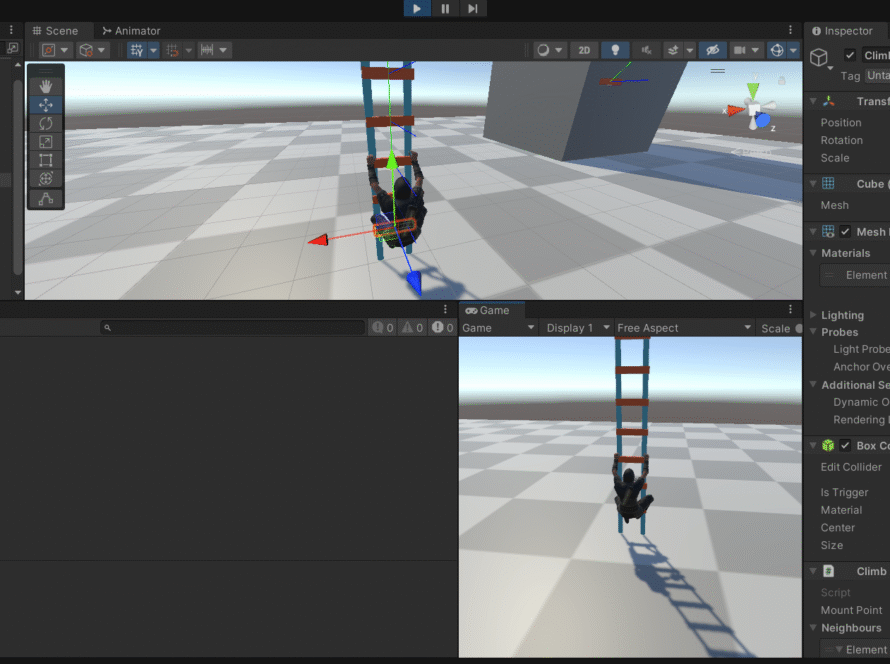Screen dimensions: 890x664
Task: Toggle scene audio mute icon
Action: click(x=647, y=50)
